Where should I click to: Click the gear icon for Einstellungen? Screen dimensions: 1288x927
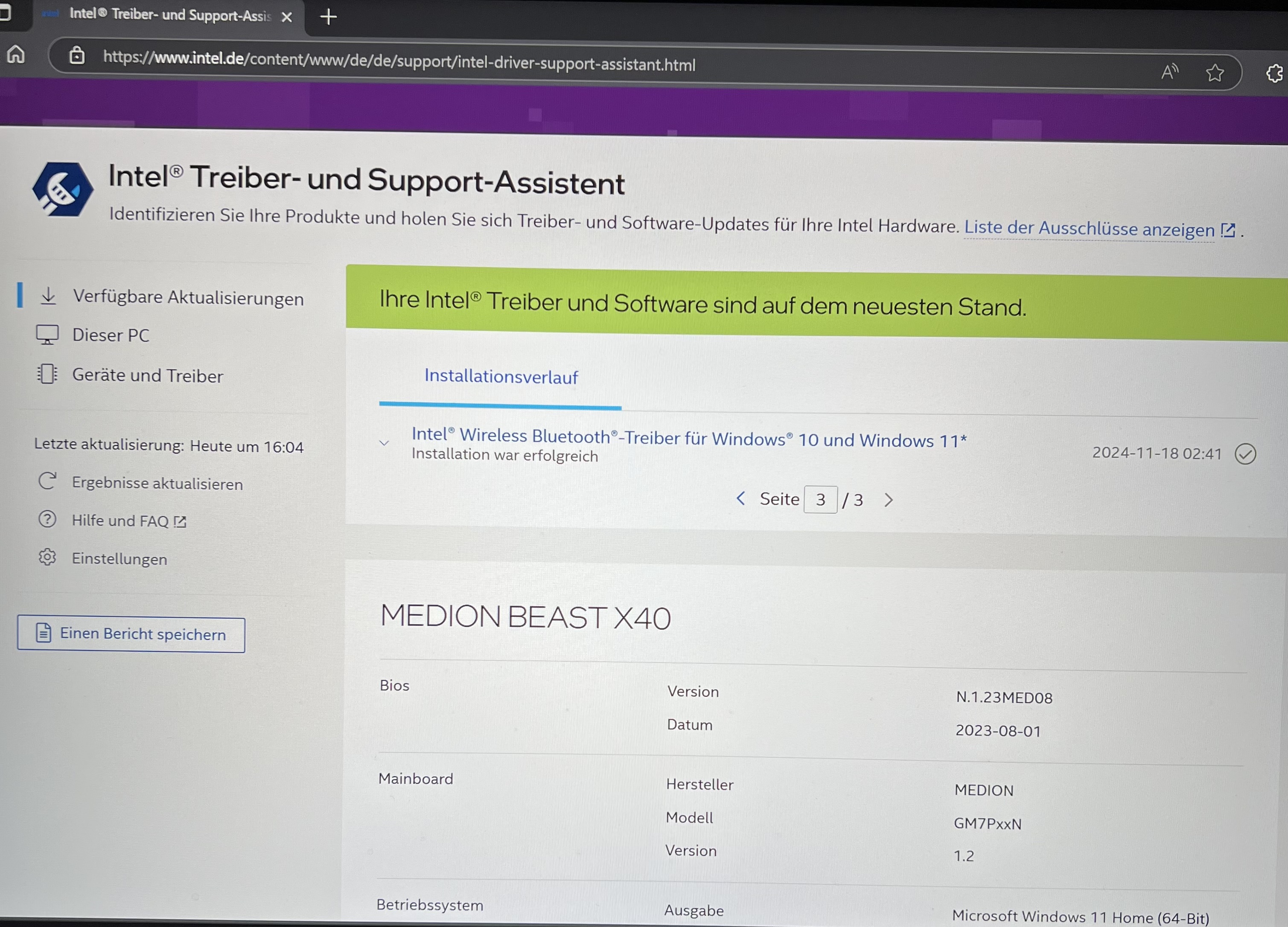(47, 557)
